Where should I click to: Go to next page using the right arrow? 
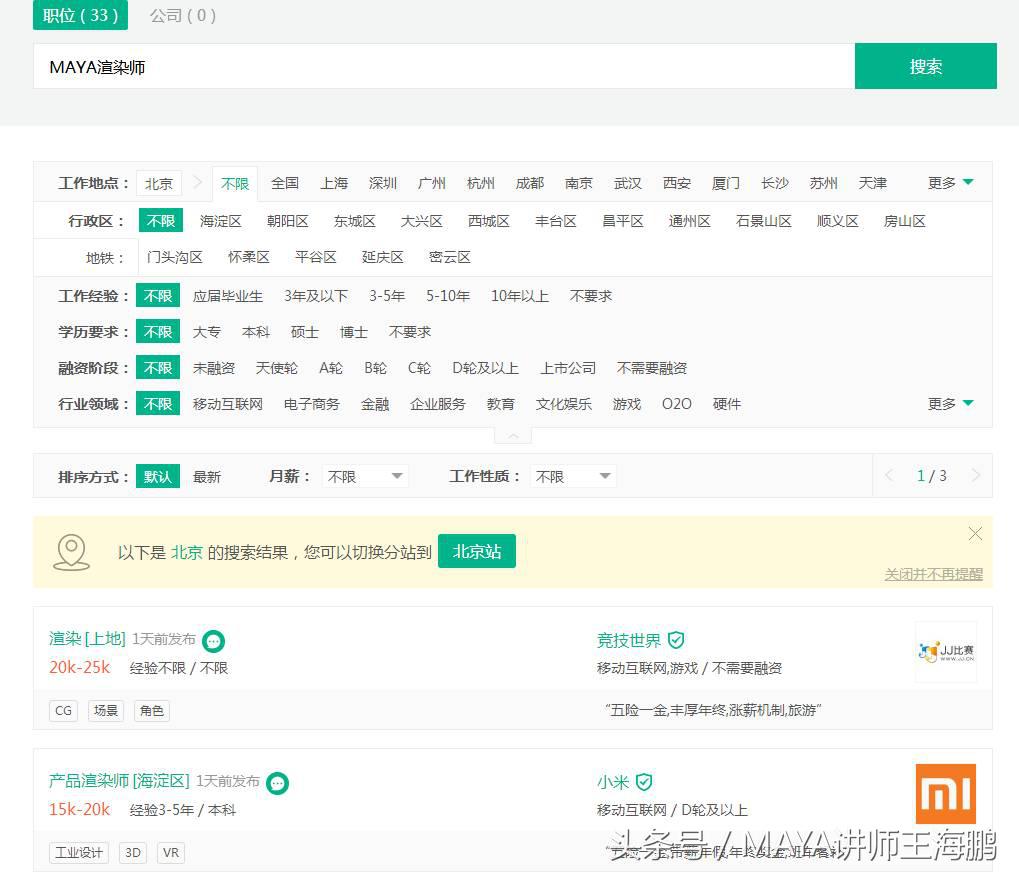[975, 476]
